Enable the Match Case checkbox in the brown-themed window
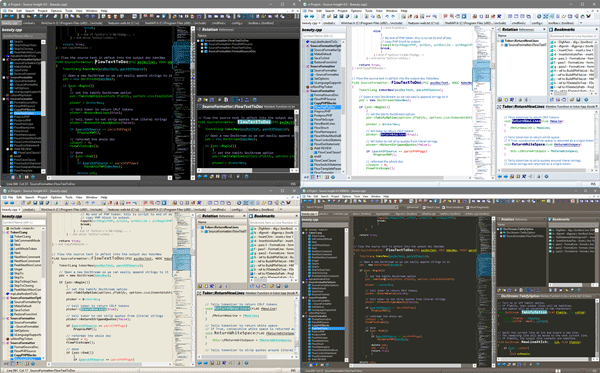This screenshot has height=373, width=600. [424, 207]
